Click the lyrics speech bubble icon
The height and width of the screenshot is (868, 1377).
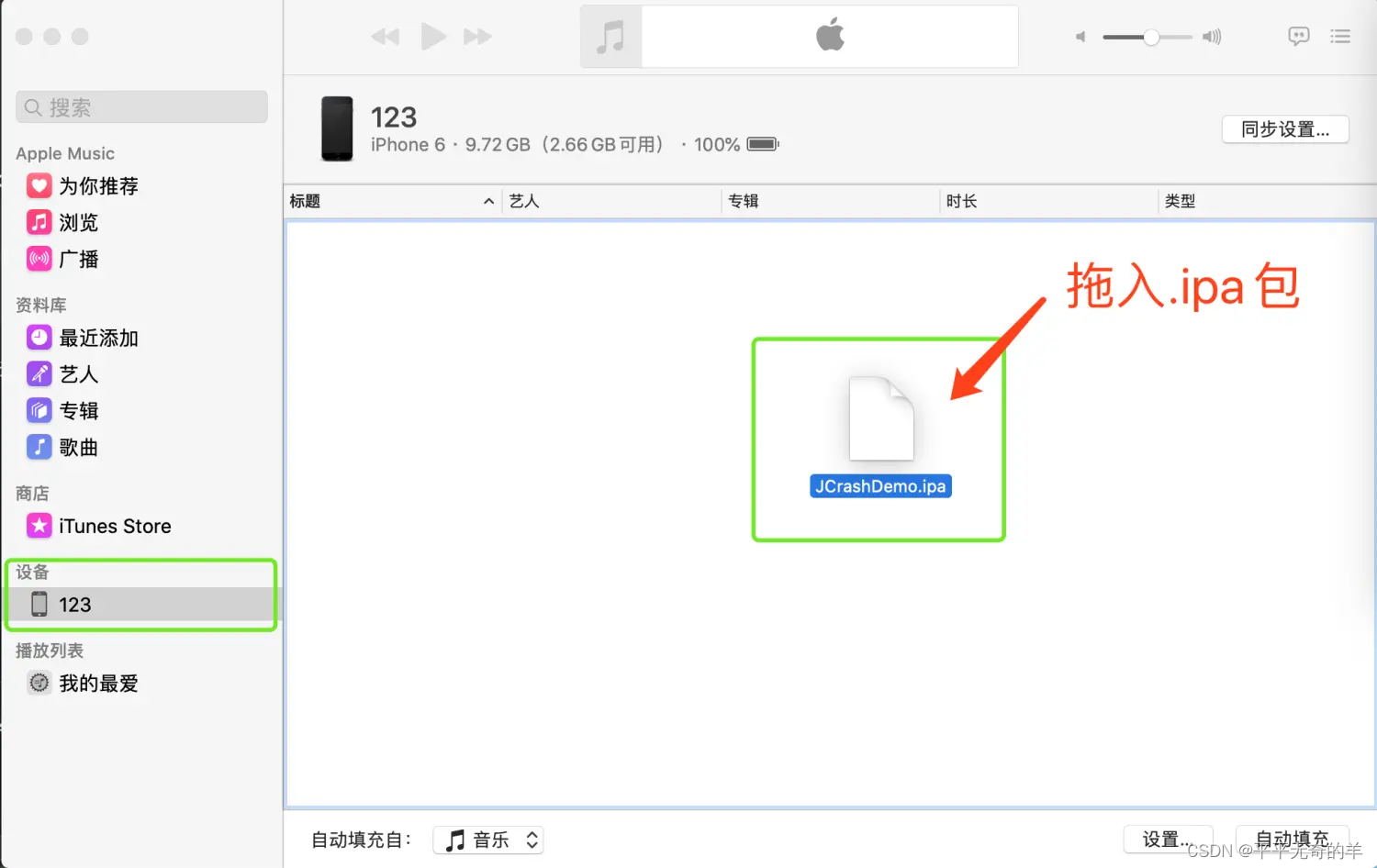click(1298, 36)
